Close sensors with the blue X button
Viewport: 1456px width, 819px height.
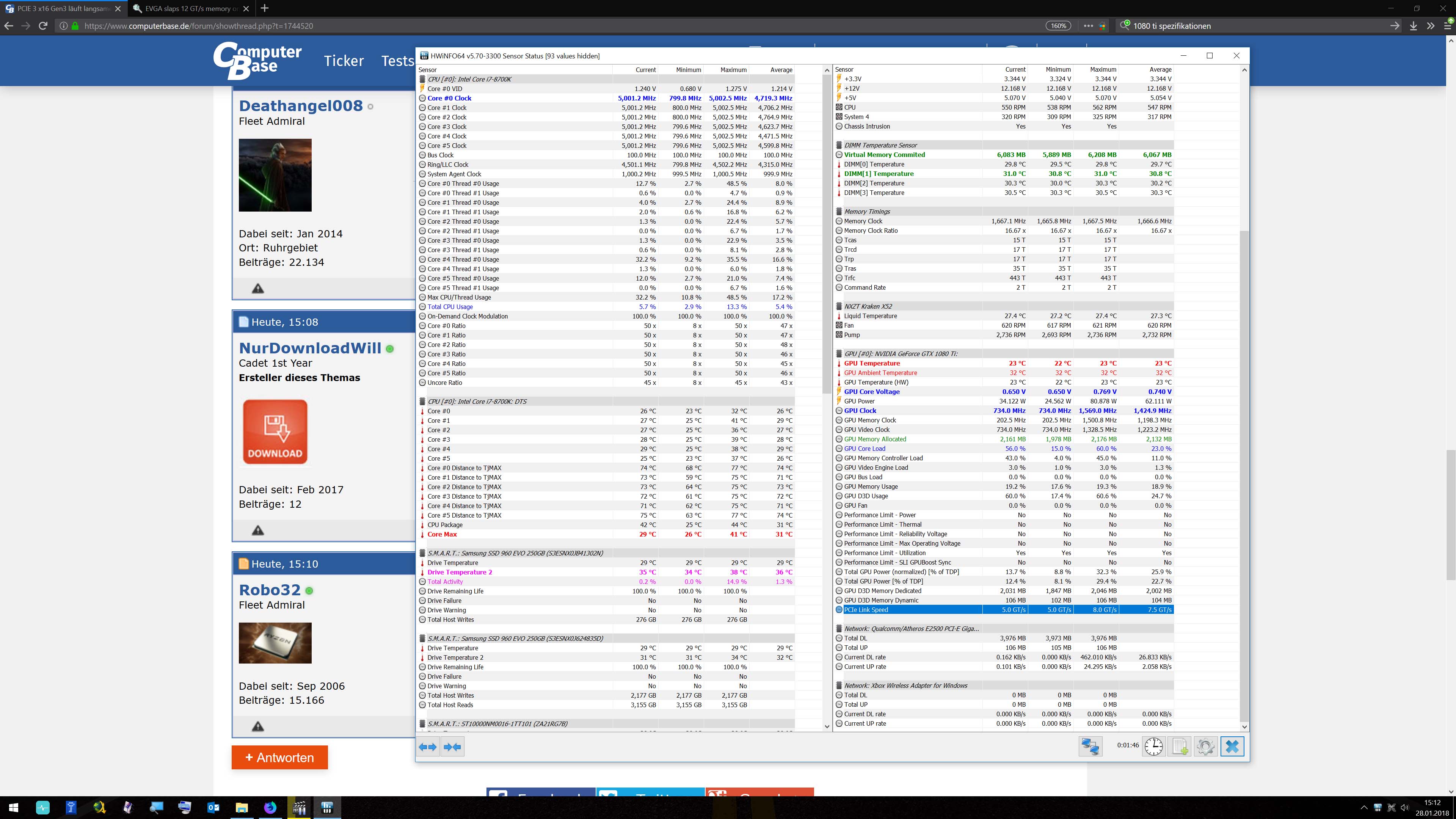tap(1232, 746)
